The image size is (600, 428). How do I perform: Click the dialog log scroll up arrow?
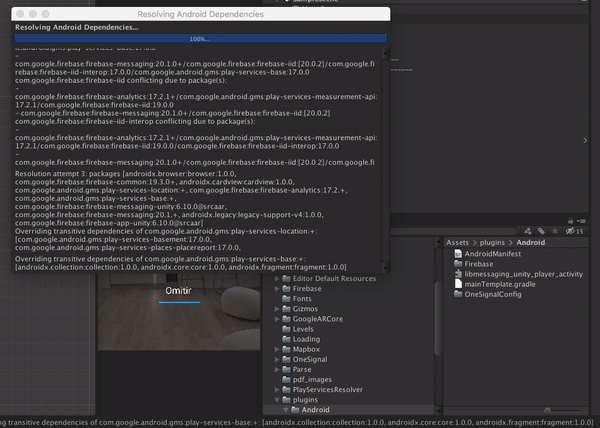[x=385, y=54]
